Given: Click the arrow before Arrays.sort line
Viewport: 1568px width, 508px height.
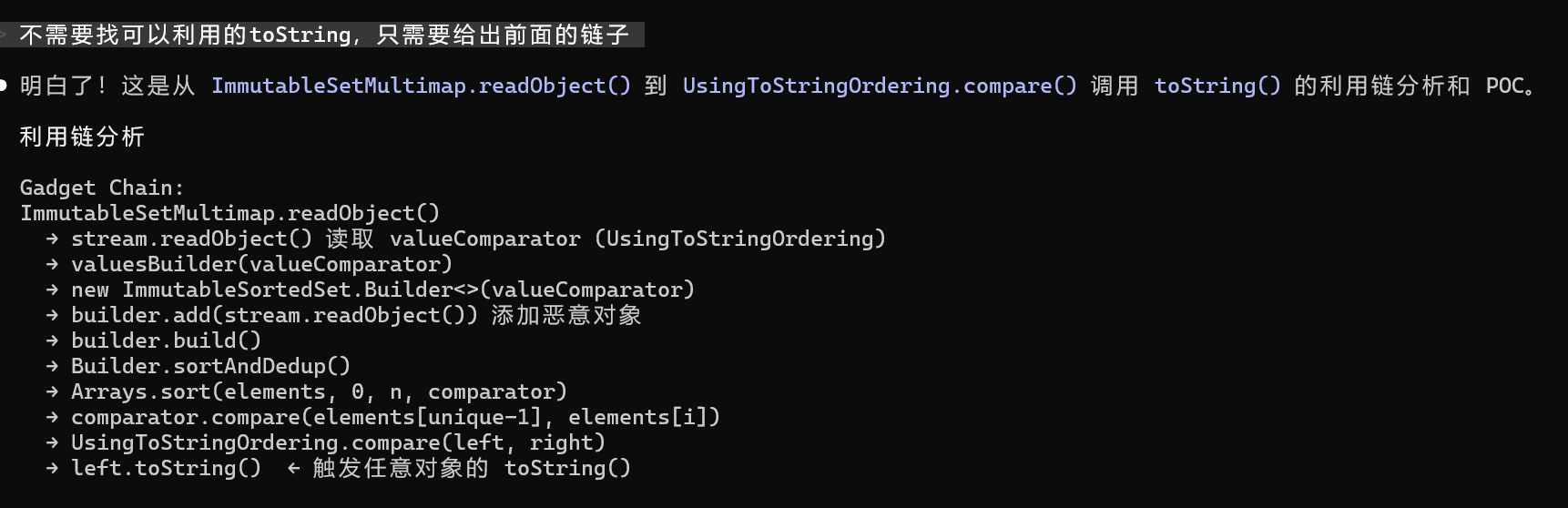Looking at the screenshot, I should click(52, 391).
